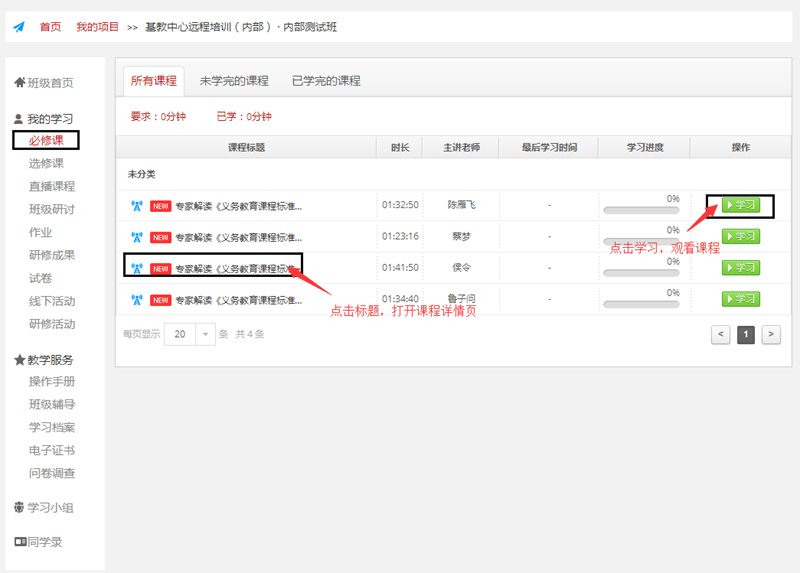800x573 pixels.
Task: Go to 首页 breadcrumb link
Action: click(x=51, y=27)
